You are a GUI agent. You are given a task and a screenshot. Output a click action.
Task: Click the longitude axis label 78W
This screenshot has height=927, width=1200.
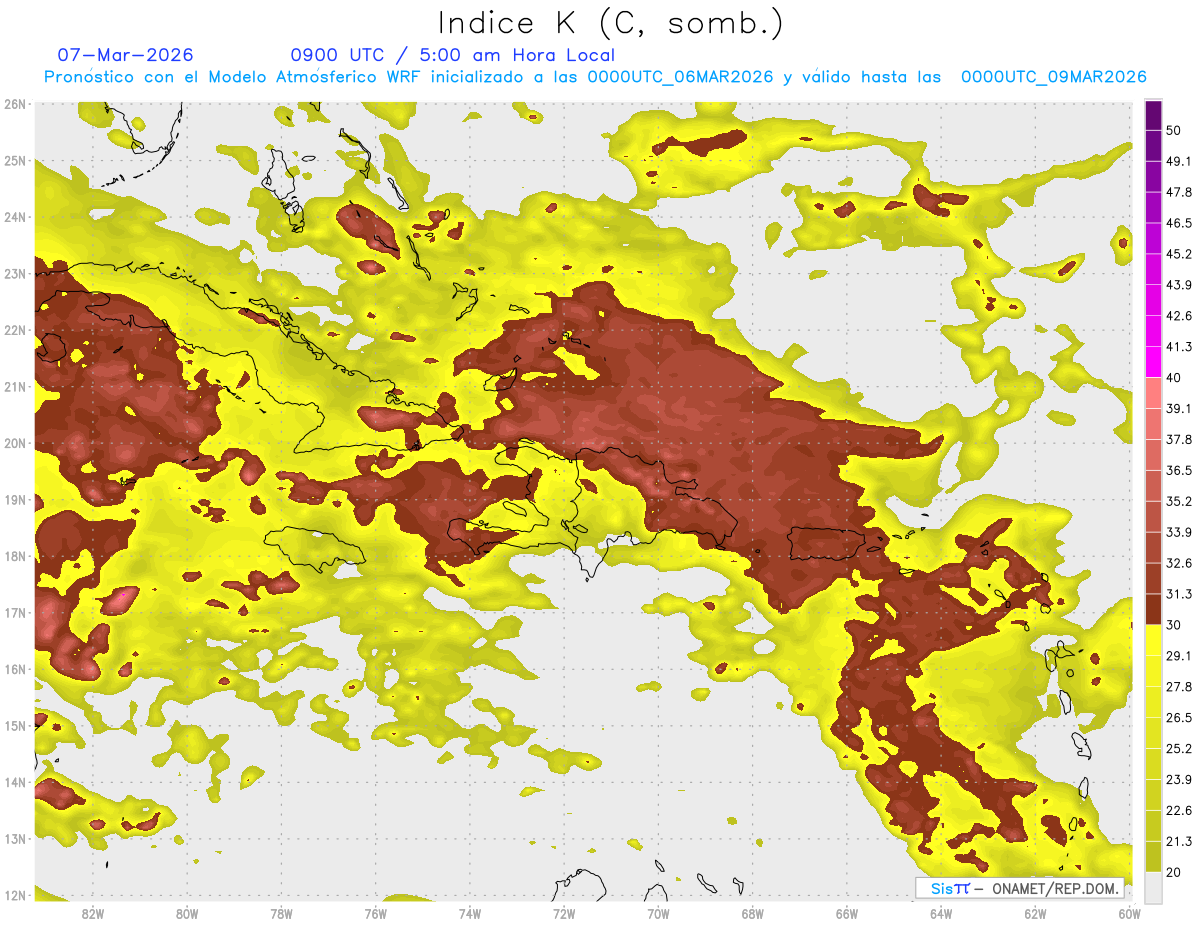point(281,913)
